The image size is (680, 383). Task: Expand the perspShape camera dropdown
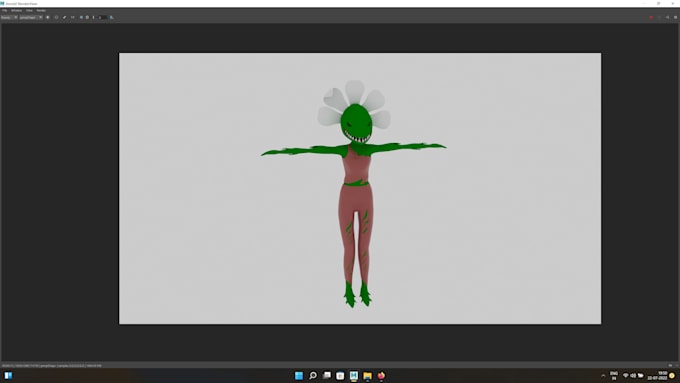pos(31,17)
